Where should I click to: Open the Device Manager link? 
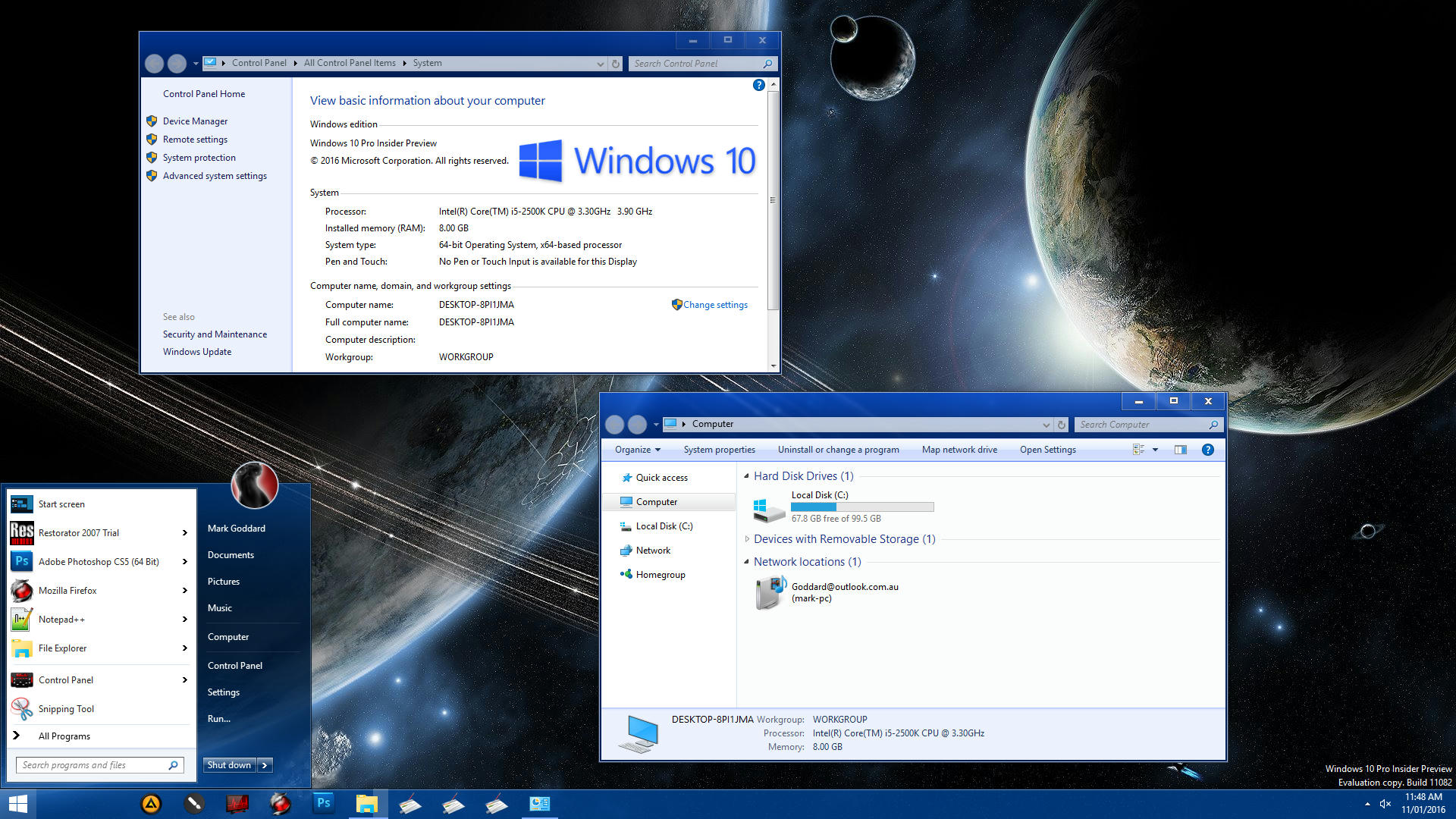(195, 121)
